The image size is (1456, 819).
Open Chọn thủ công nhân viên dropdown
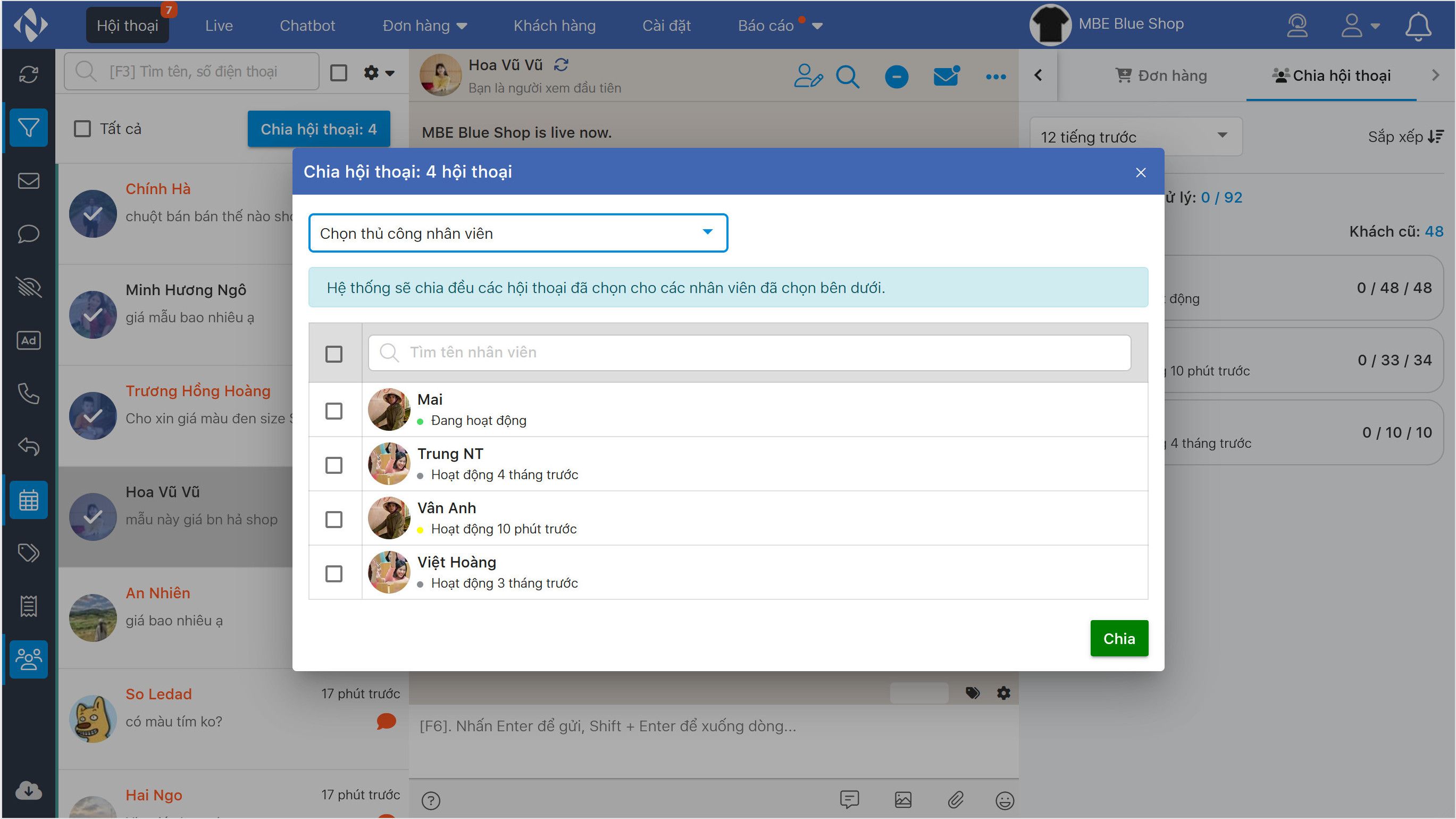point(518,233)
